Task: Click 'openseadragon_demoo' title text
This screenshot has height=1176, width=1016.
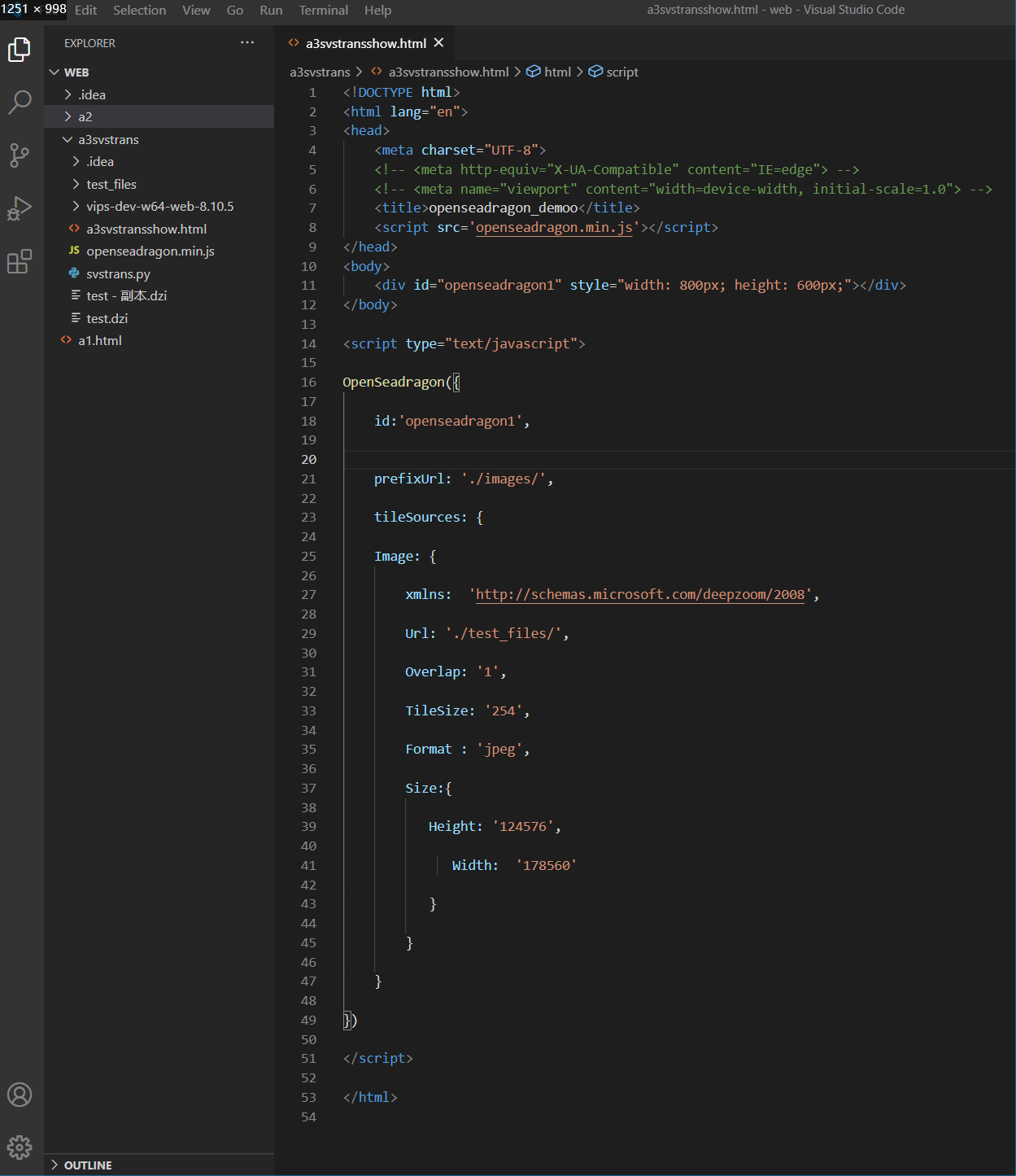Action: [x=503, y=208]
